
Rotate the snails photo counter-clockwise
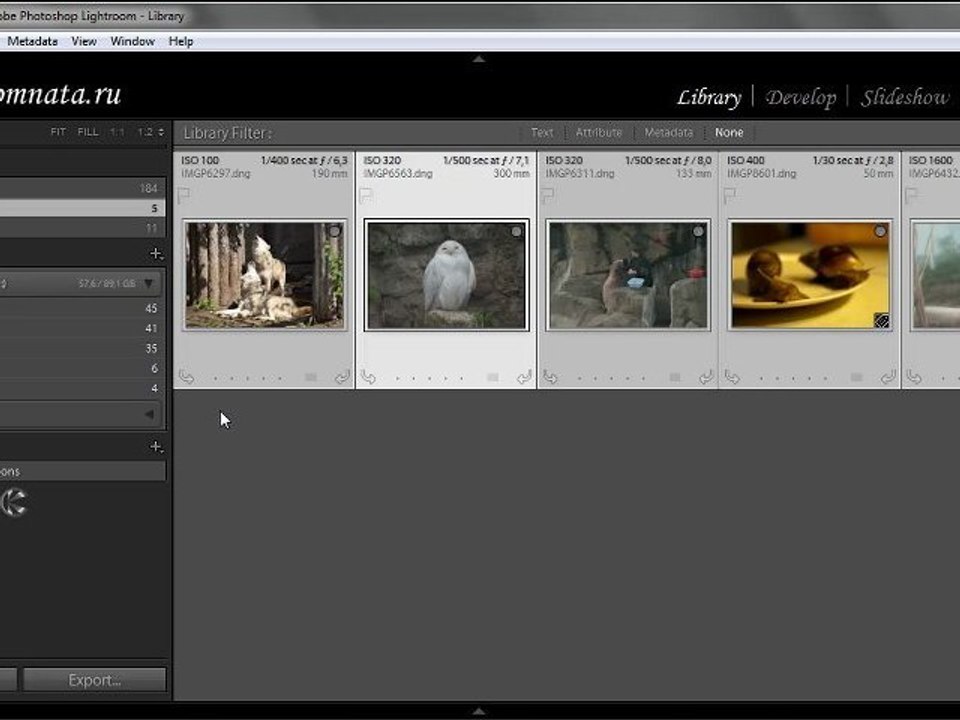coord(732,377)
